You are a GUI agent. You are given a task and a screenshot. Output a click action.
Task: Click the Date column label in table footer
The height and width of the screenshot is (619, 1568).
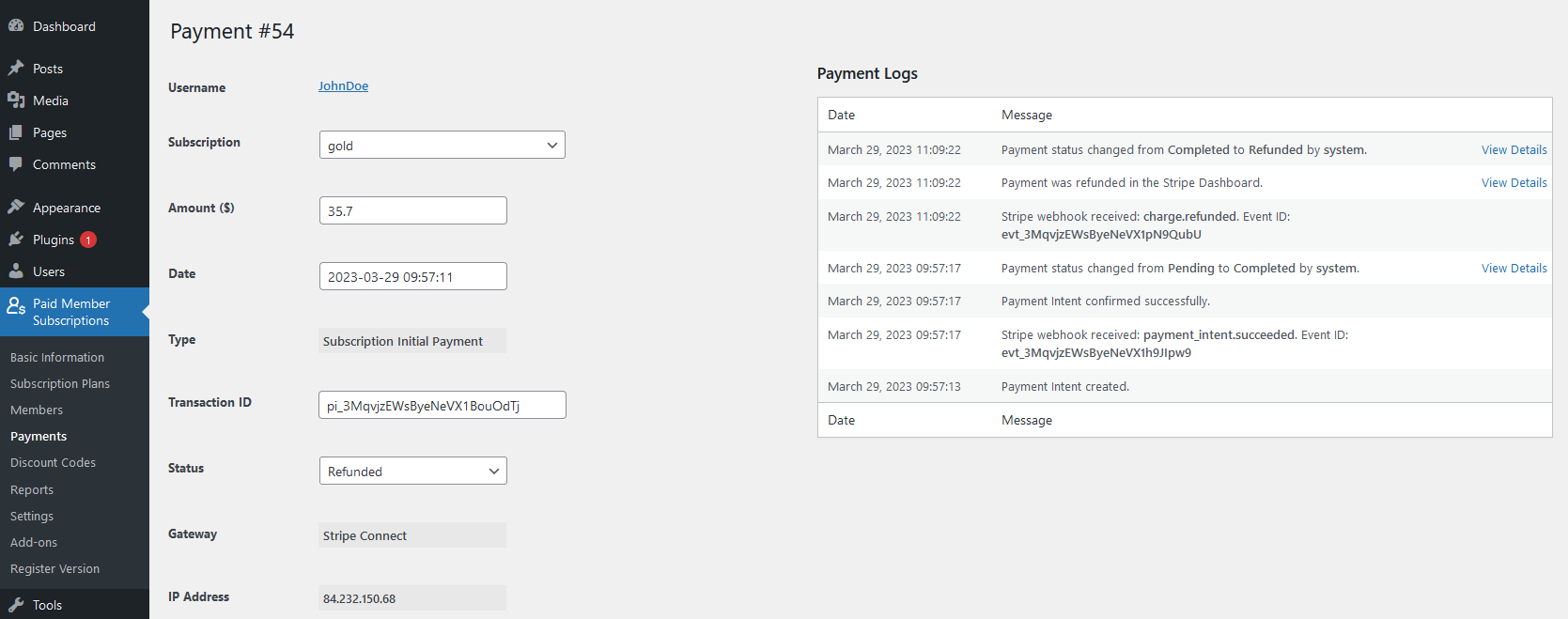click(x=841, y=420)
